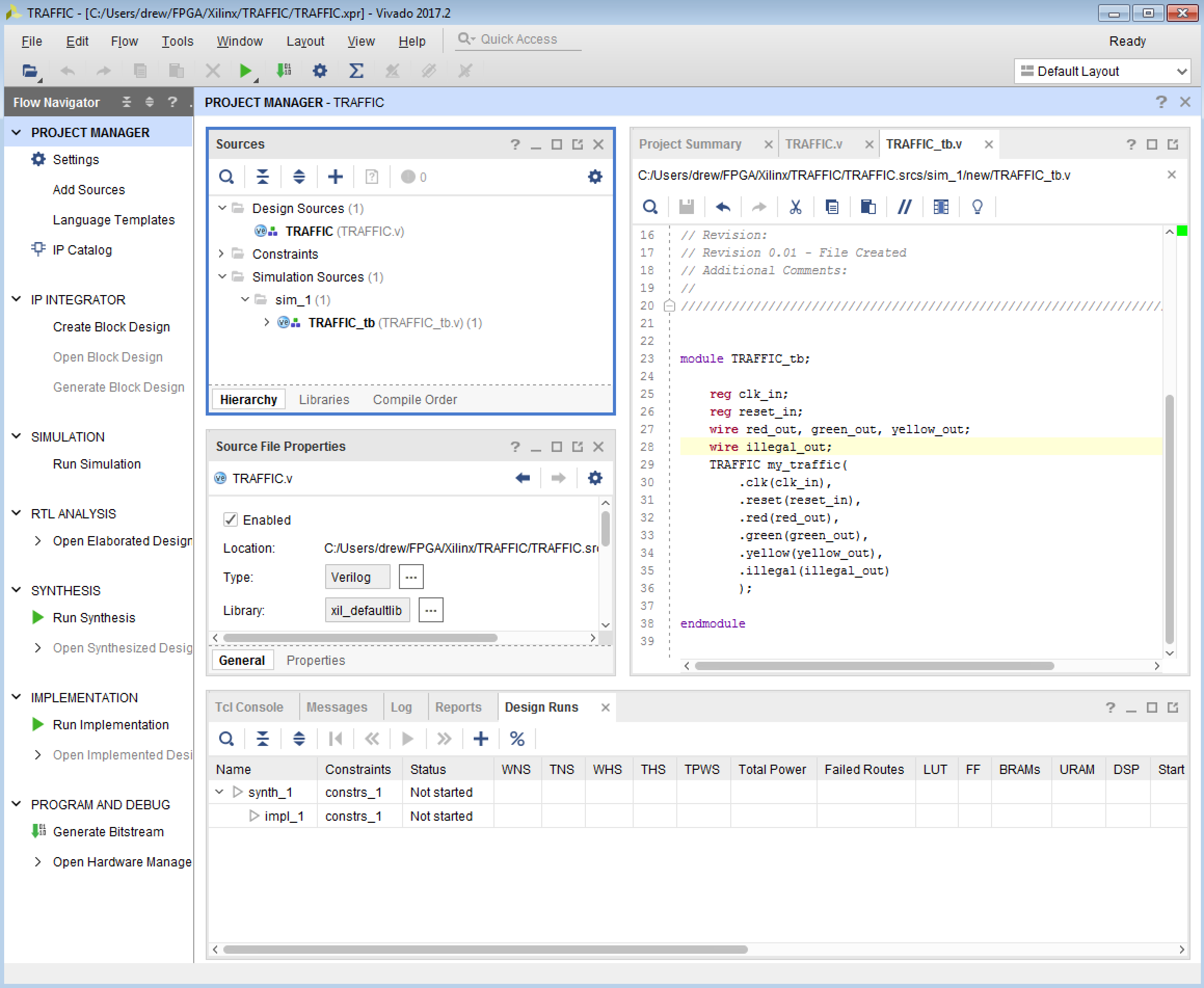Viewport: 1204px width, 988px height.
Task: Go to previous object in Source File Properties
Action: 523,478
